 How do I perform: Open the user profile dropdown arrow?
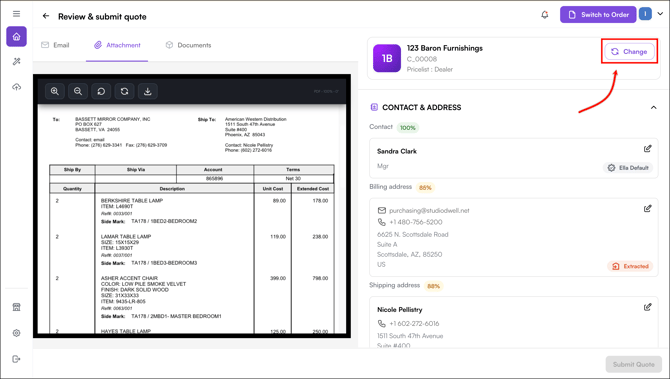pos(660,14)
